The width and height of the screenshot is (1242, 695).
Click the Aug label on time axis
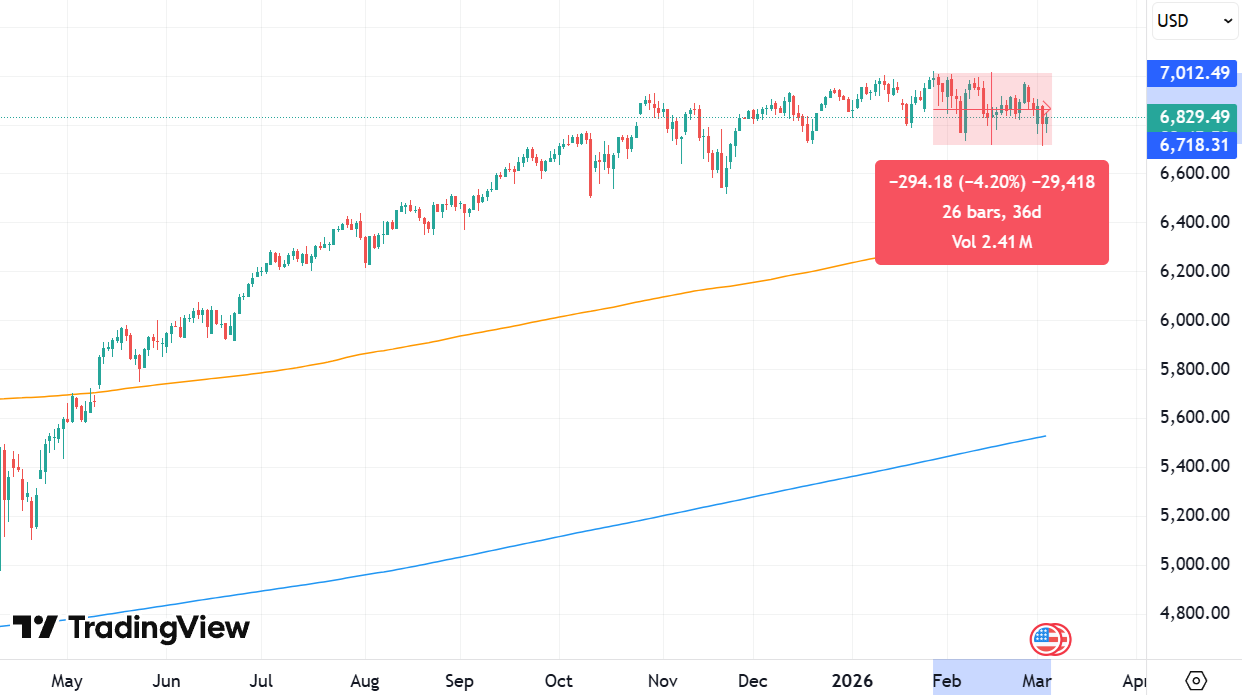(x=365, y=681)
